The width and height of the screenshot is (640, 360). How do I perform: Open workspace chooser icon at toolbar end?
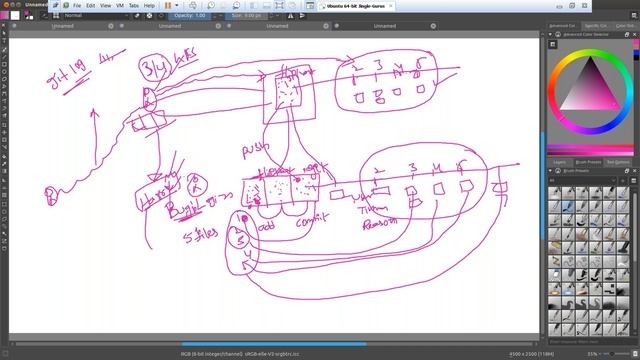(634, 16)
